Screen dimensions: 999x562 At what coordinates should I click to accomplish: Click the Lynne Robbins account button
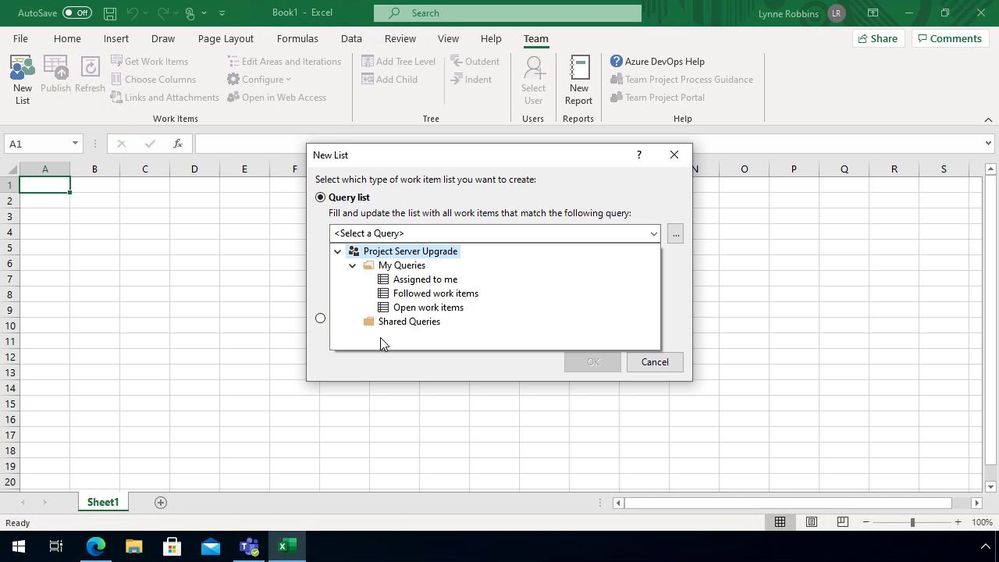801,13
